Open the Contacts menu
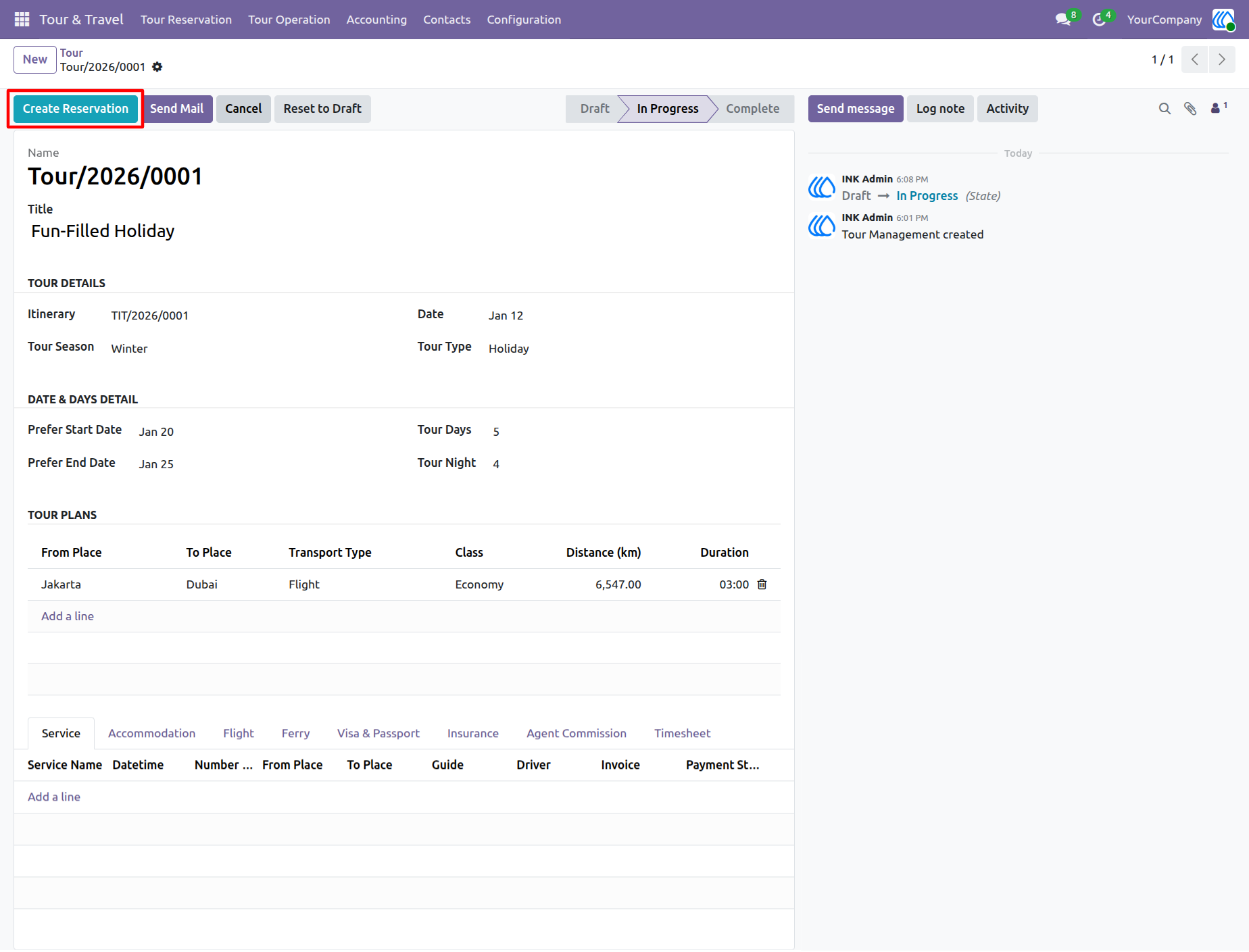This screenshot has height=952, width=1249. 447,20
